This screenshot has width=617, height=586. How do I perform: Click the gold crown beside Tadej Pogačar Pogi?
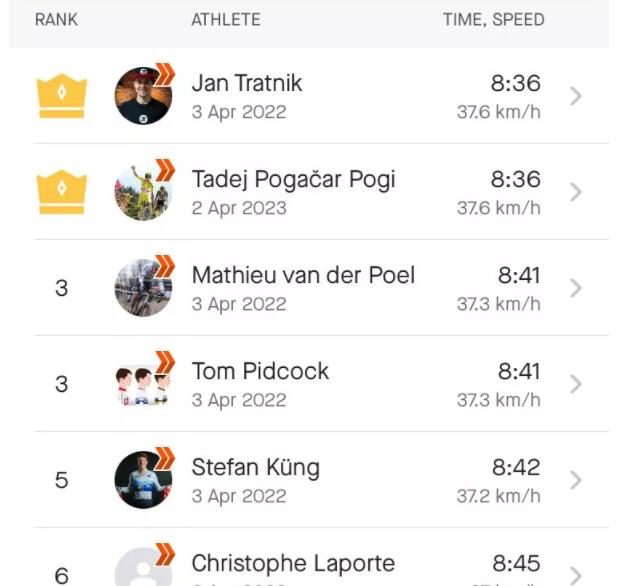(x=61, y=192)
